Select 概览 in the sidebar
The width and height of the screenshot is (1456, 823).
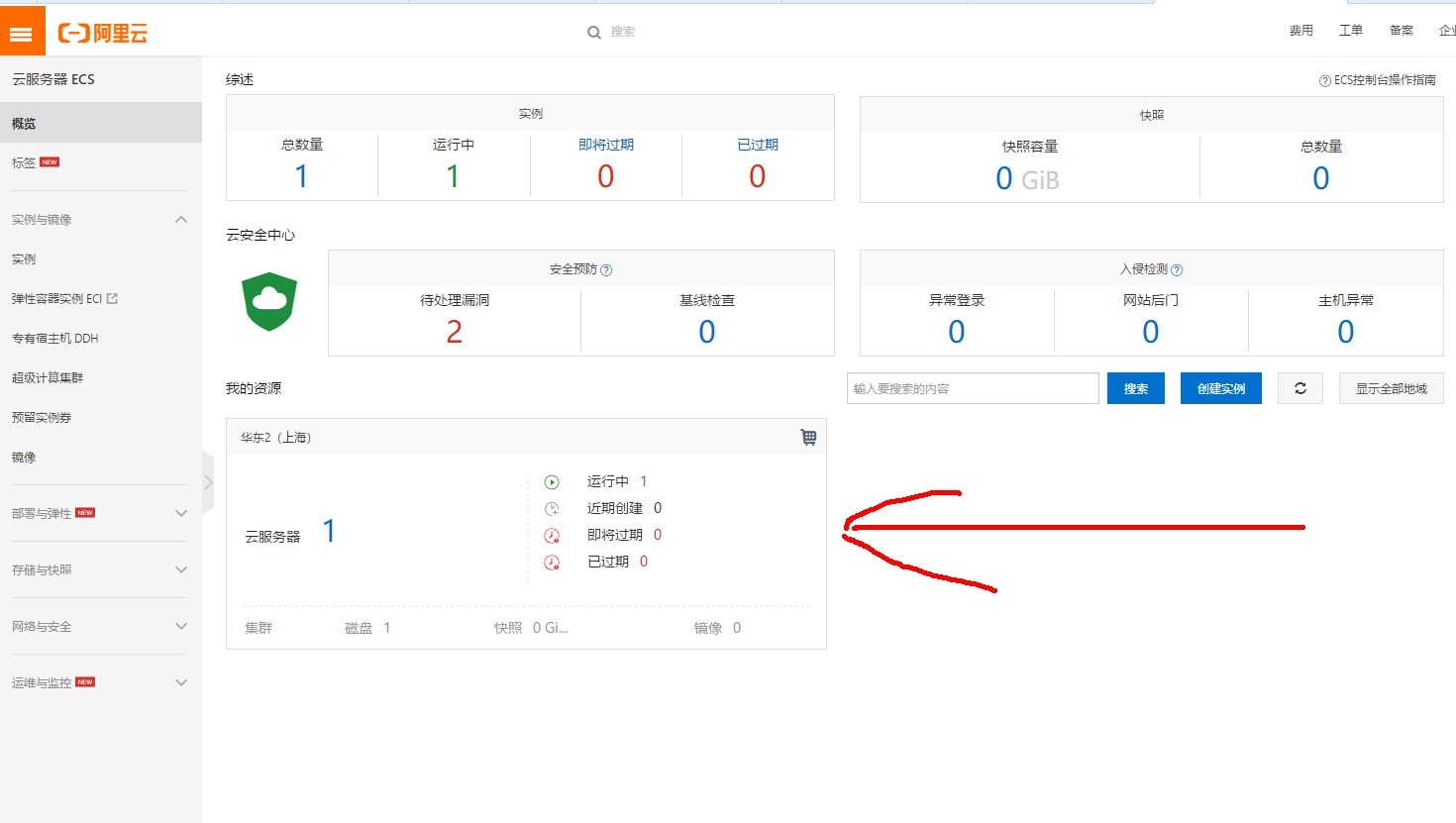tap(101, 124)
